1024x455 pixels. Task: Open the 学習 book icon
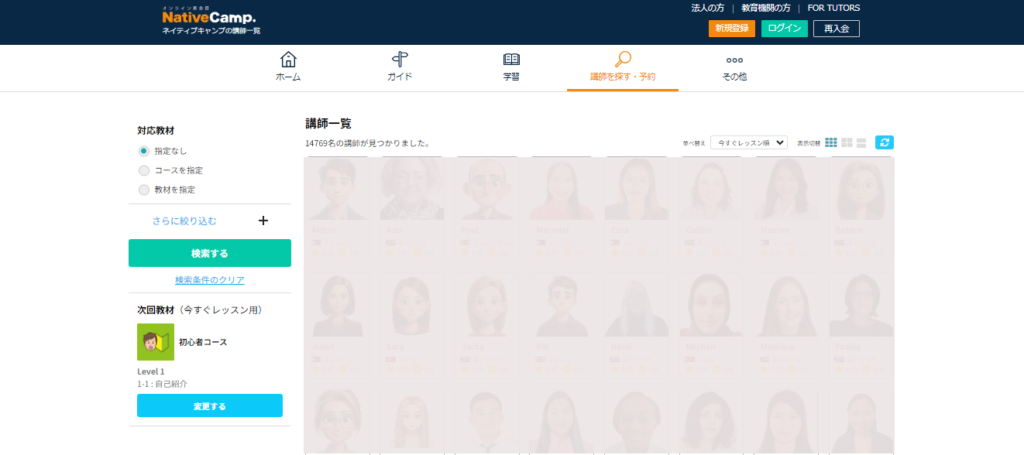(511, 59)
